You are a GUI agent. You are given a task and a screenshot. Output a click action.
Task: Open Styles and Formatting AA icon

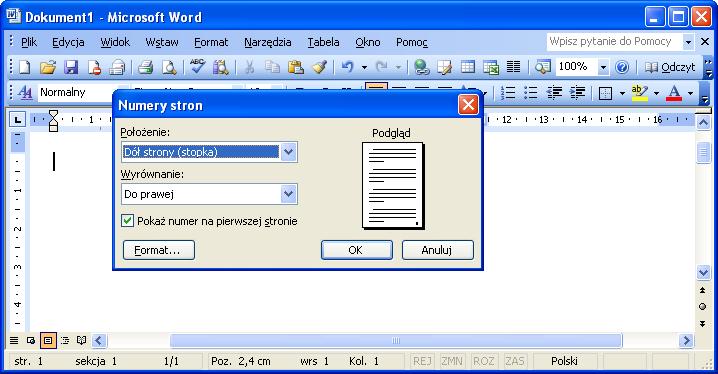click(x=25, y=93)
